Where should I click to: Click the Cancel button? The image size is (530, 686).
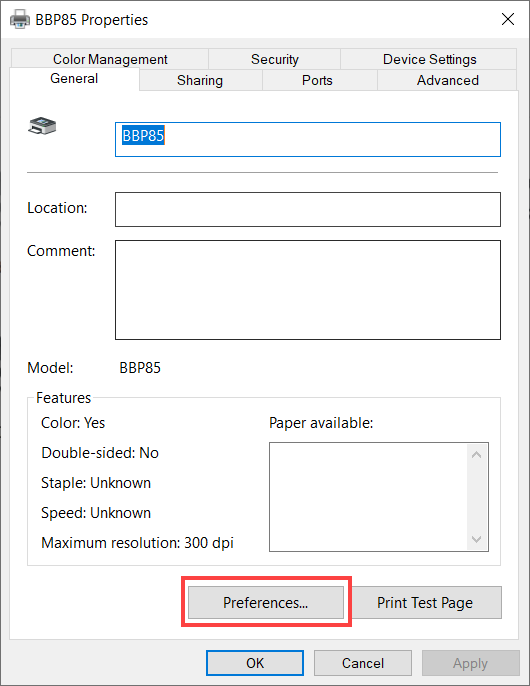363,663
